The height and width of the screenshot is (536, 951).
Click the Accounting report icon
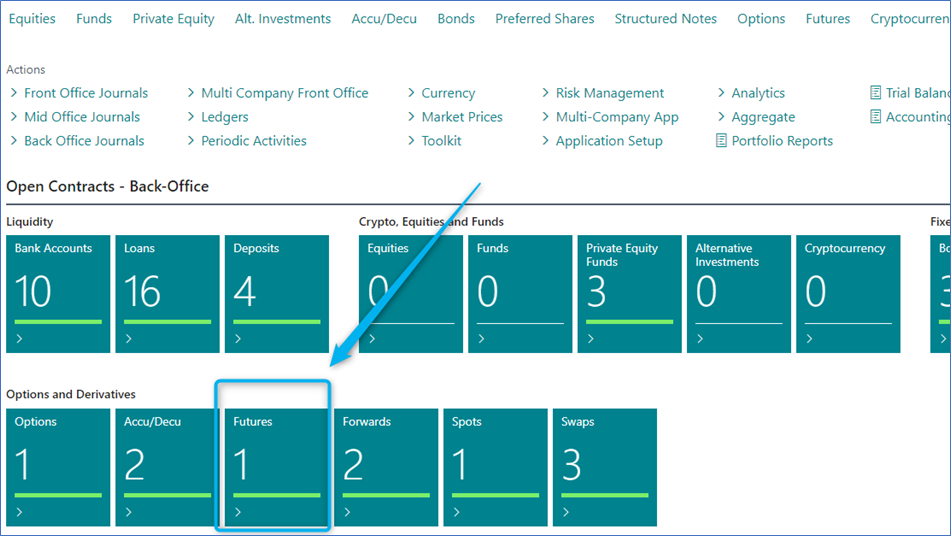pos(876,117)
